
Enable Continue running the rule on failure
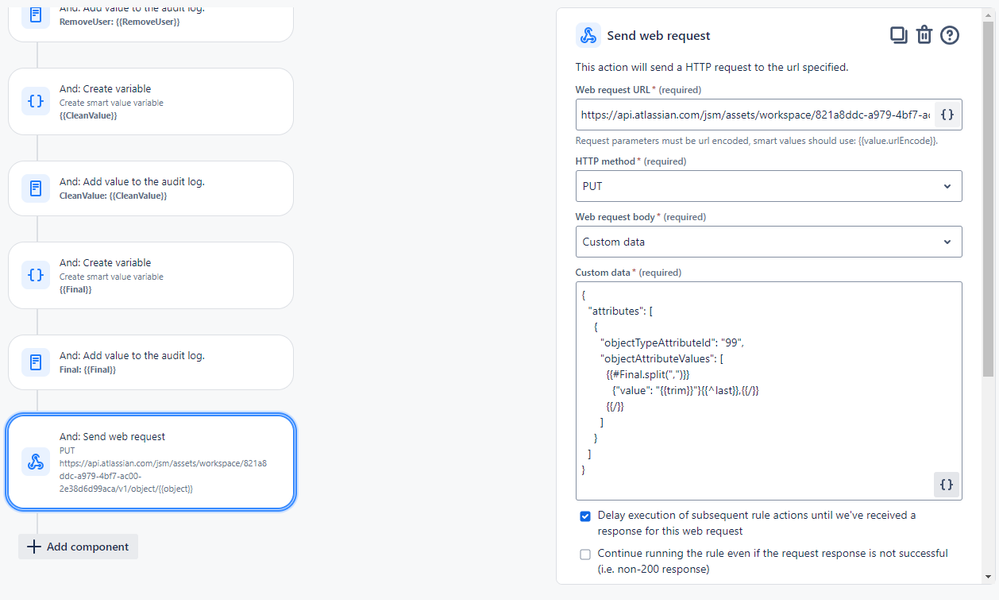(x=585, y=554)
